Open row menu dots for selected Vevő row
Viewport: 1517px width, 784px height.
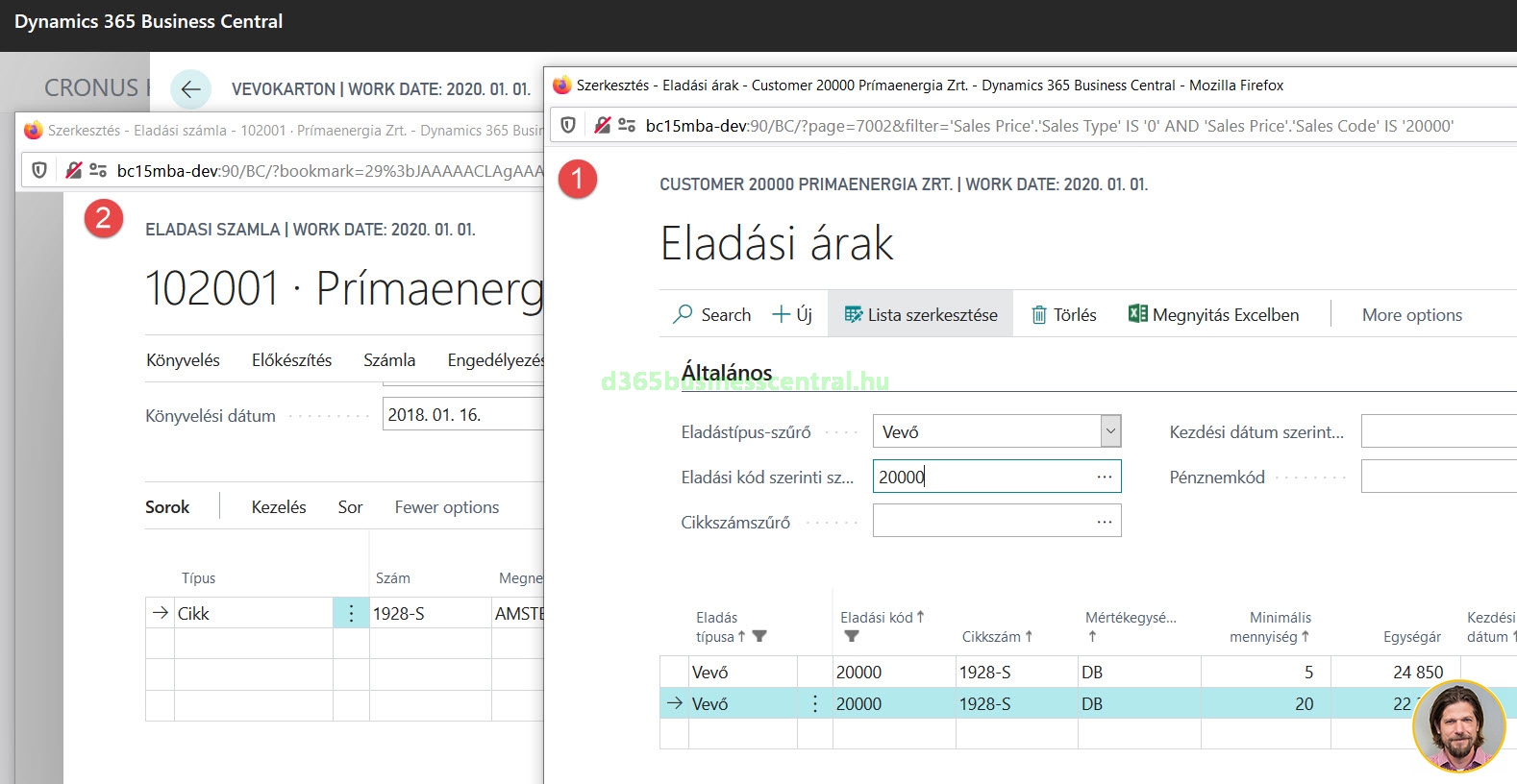(x=815, y=703)
